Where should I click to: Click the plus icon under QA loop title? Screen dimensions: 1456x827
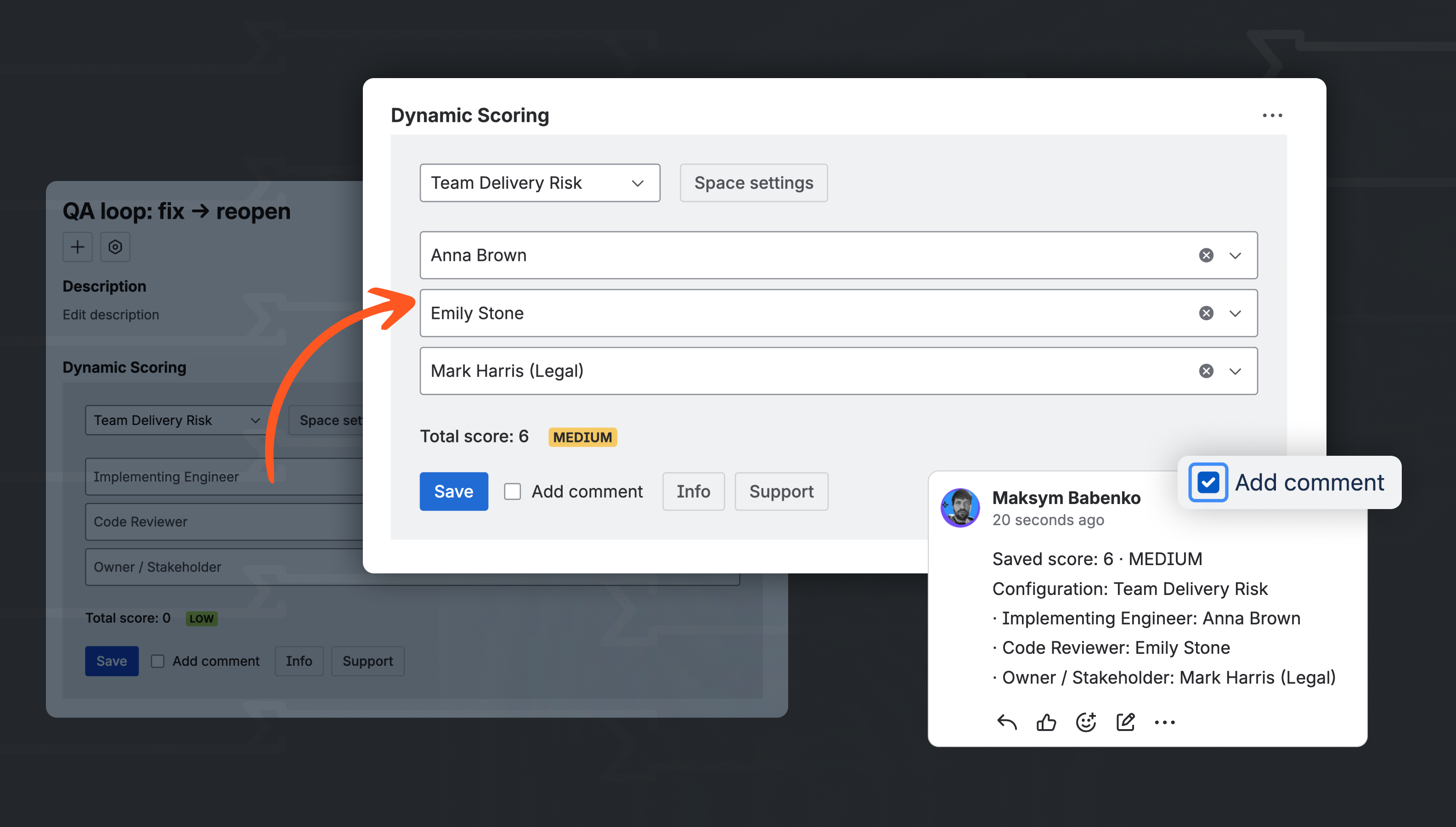pyautogui.click(x=77, y=247)
